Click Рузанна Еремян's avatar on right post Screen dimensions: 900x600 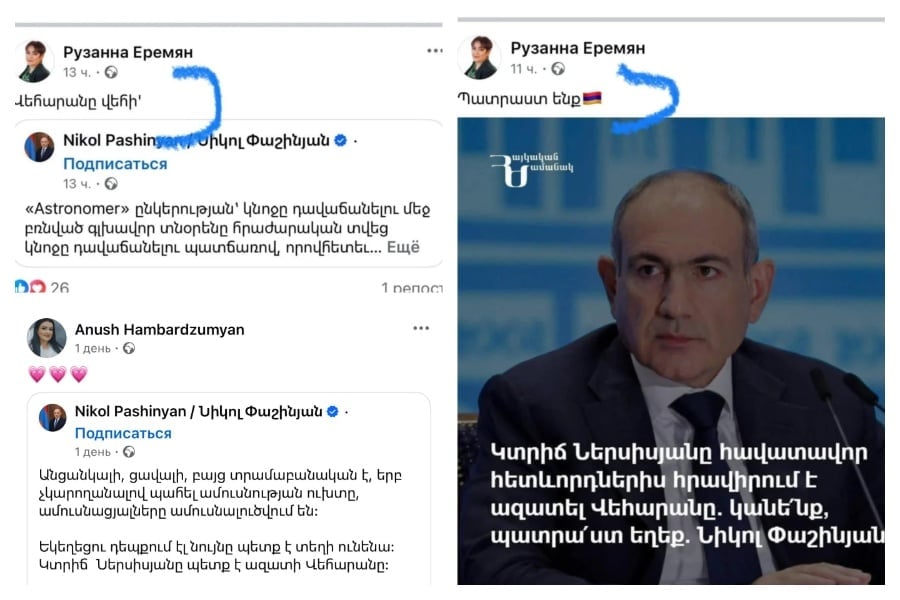coord(479,57)
